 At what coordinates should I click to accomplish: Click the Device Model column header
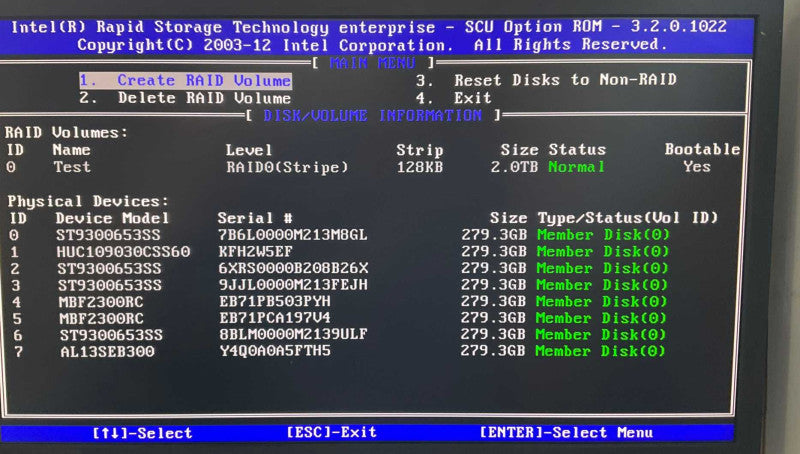(112, 218)
